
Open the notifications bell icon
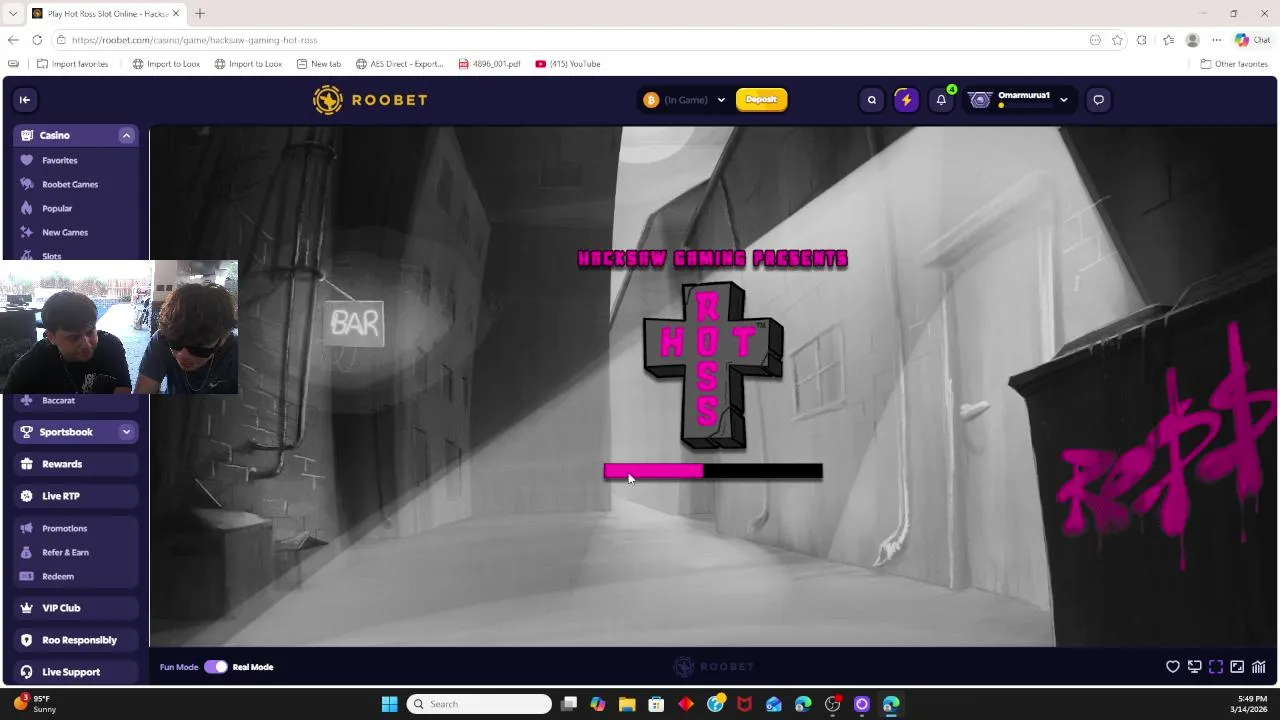click(x=941, y=99)
